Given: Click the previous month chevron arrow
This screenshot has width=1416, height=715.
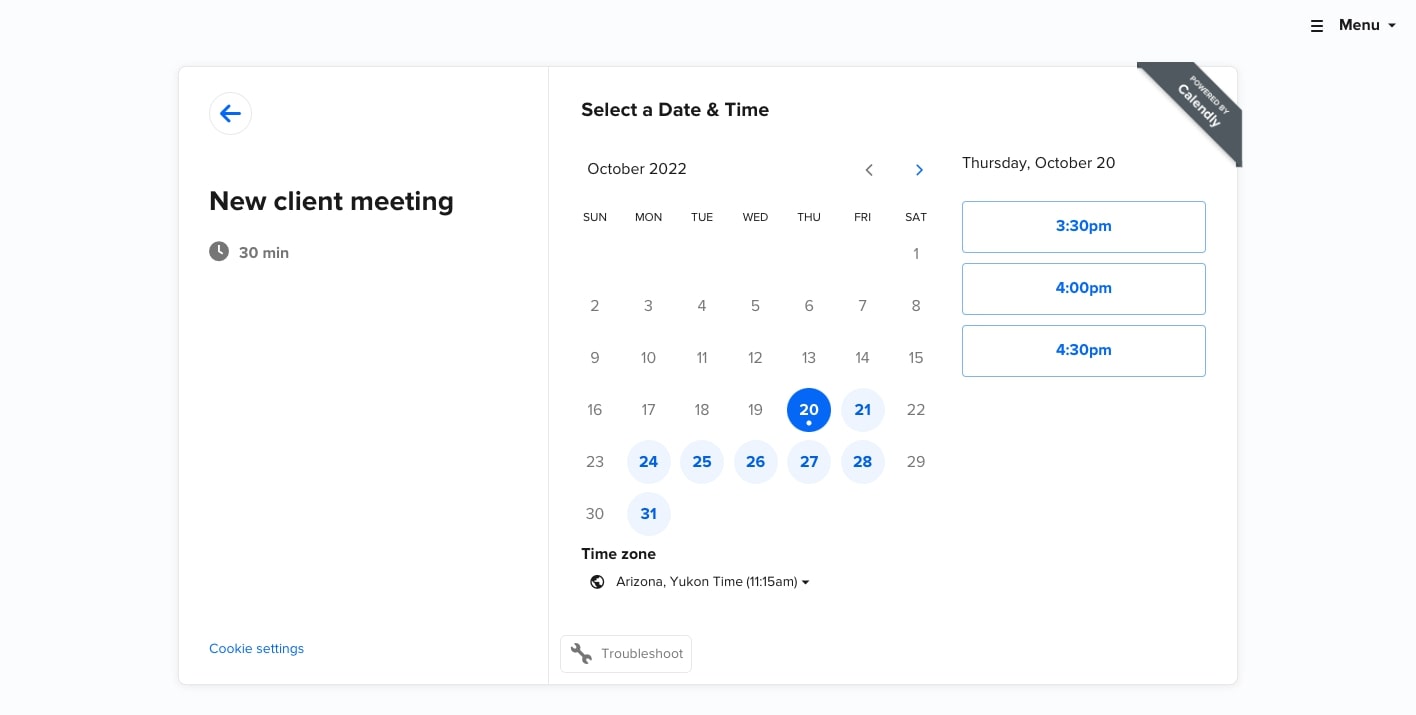Looking at the screenshot, I should click(x=868, y=170).
